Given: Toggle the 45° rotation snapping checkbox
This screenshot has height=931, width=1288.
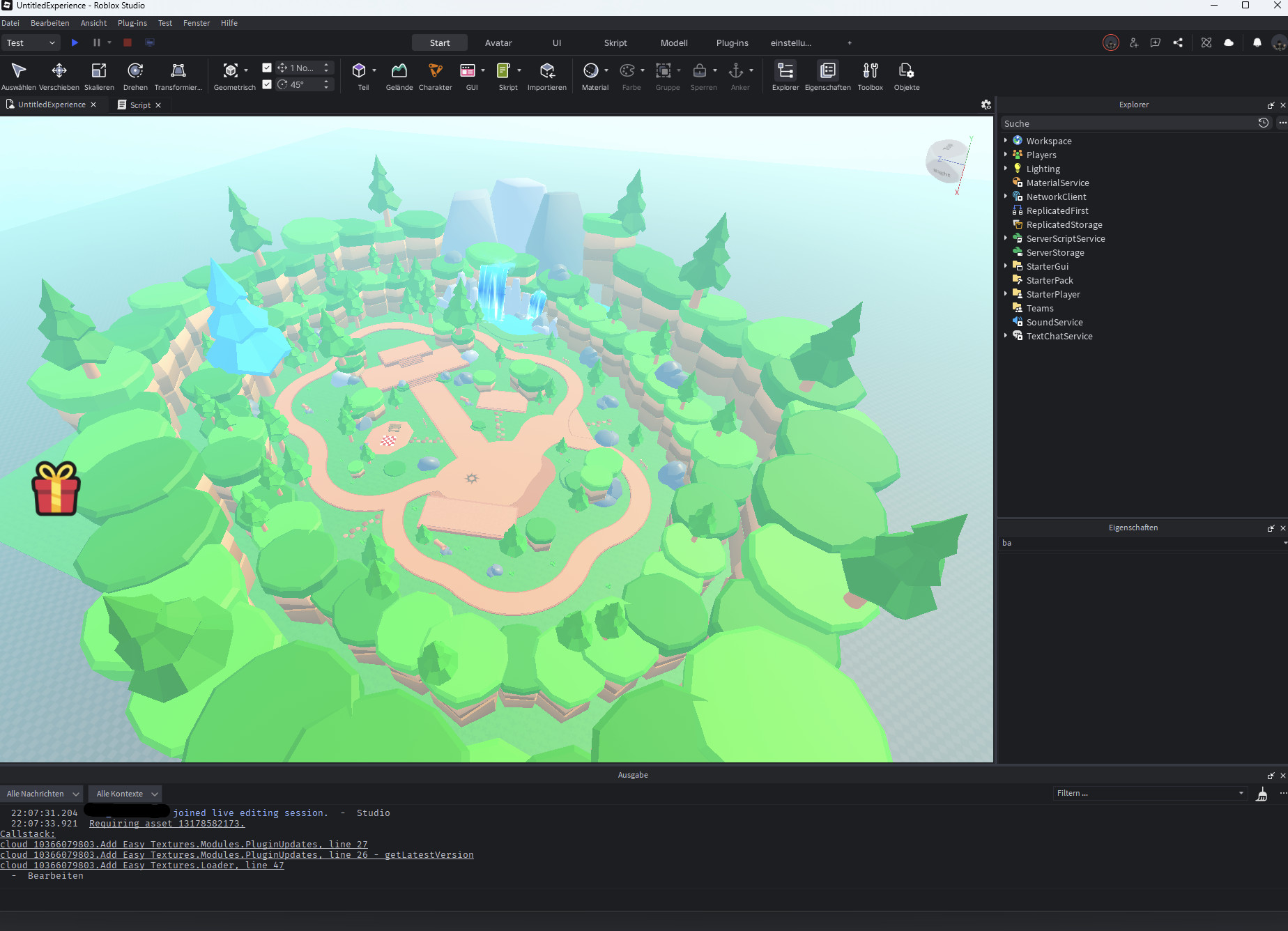Looking at the screenshot, I should tap(267, 84).
